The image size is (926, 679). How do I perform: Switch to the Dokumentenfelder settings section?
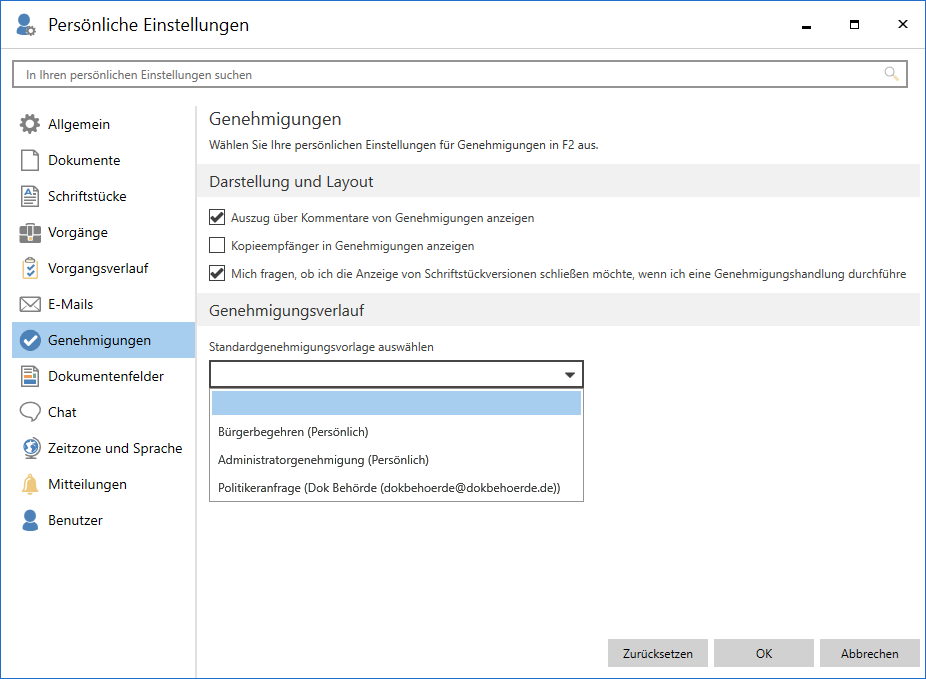(105, 377)
